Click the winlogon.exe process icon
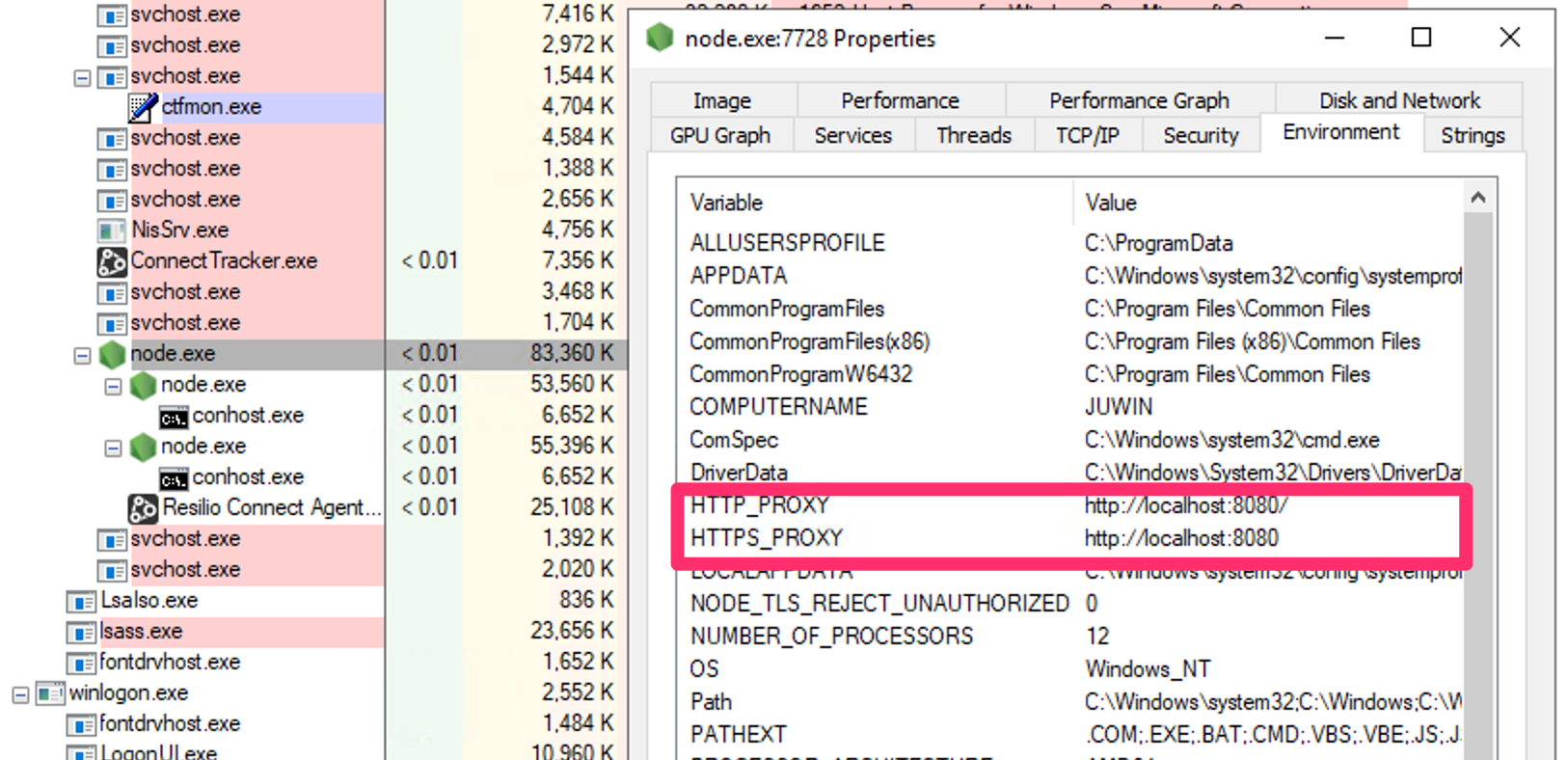This screenshot has height=760, width=1568. pyautogui.click(x=50, y=693)
